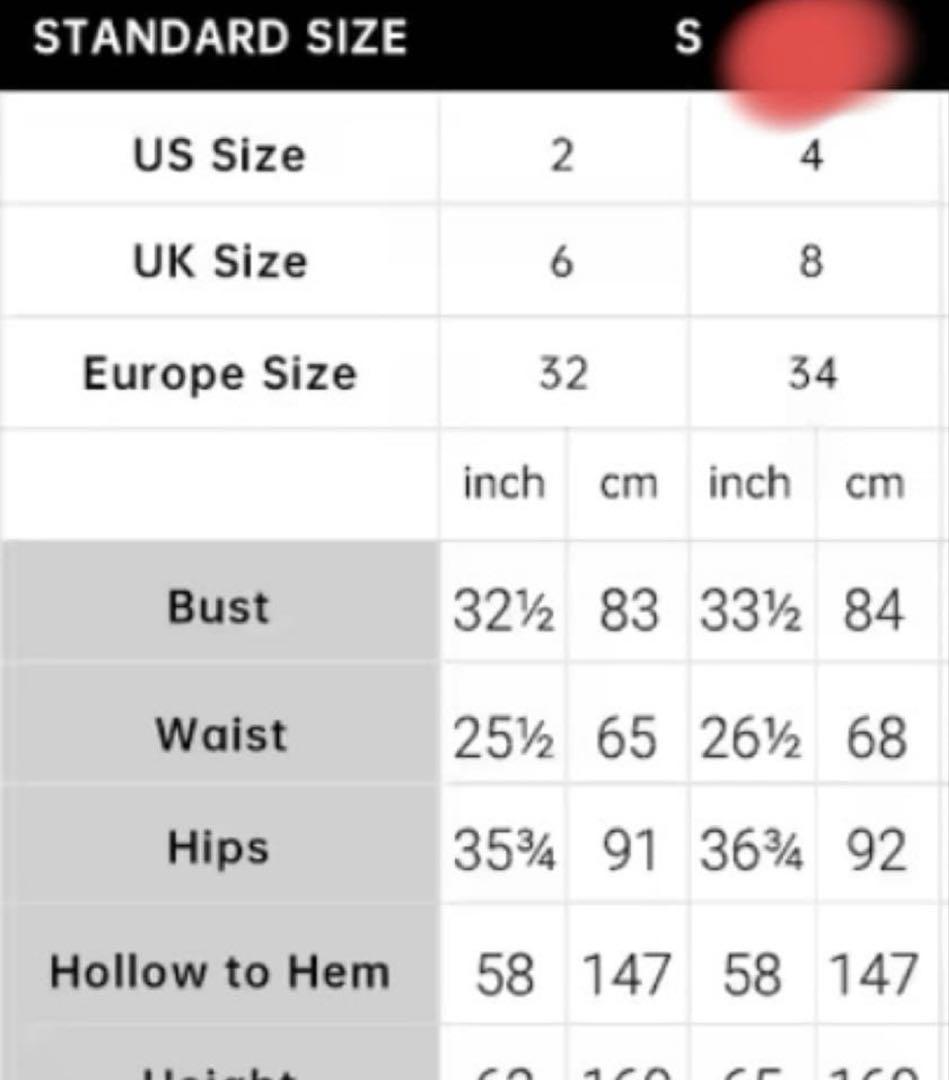Select bust measurement 32½ inches
Viewport: 949px width, 1080px height.
(x=504, y=611)
